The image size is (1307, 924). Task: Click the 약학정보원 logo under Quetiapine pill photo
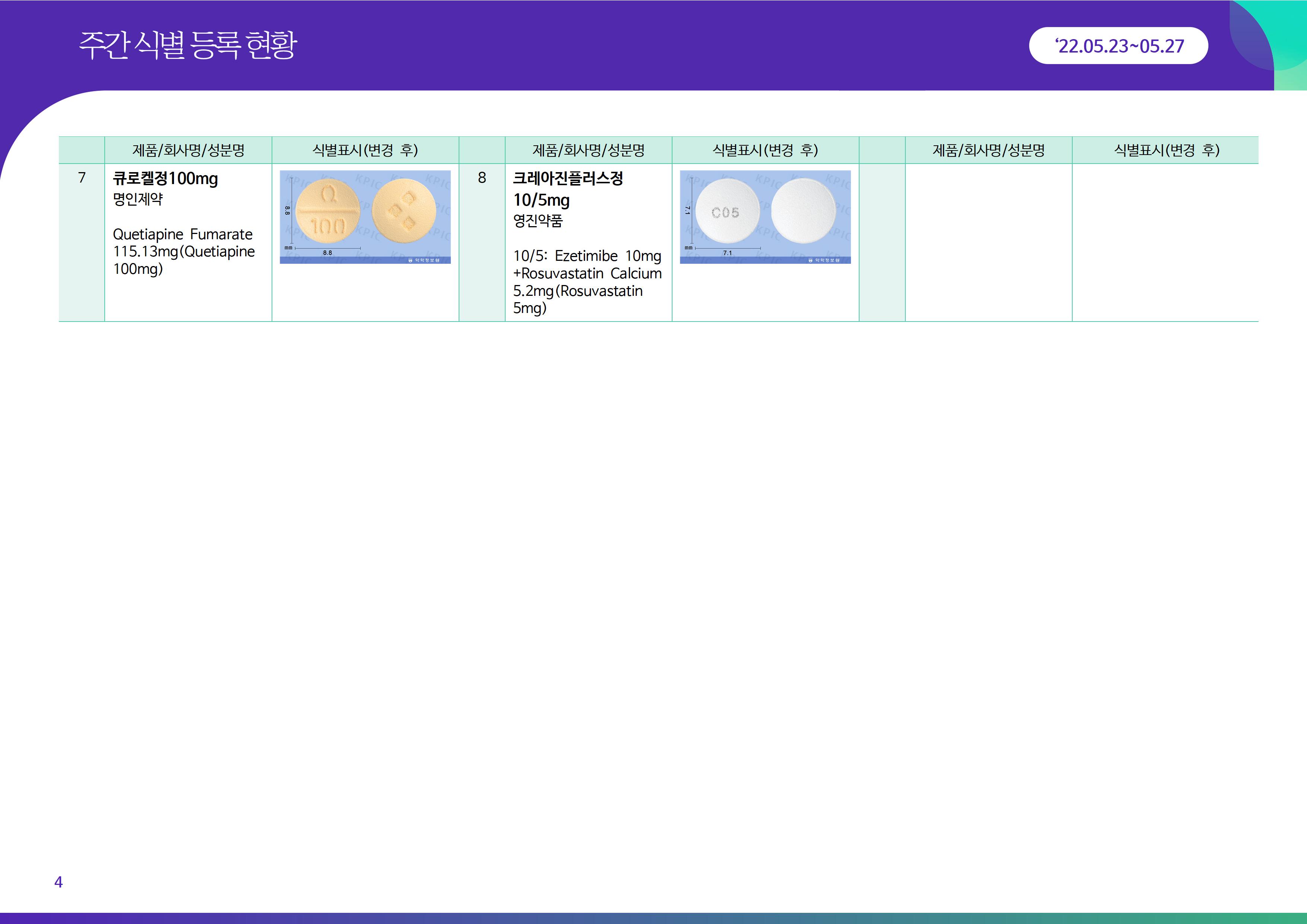point(424,260)
